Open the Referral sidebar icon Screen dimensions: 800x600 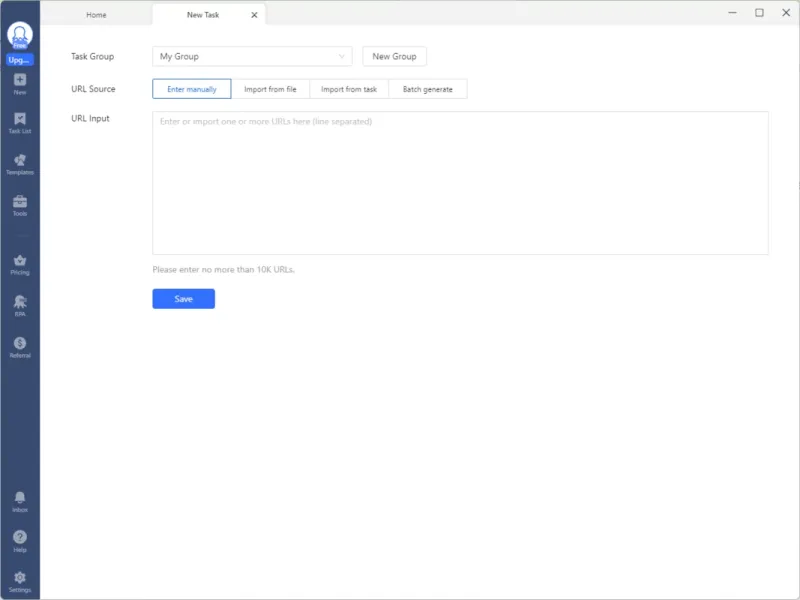[20, 347]
